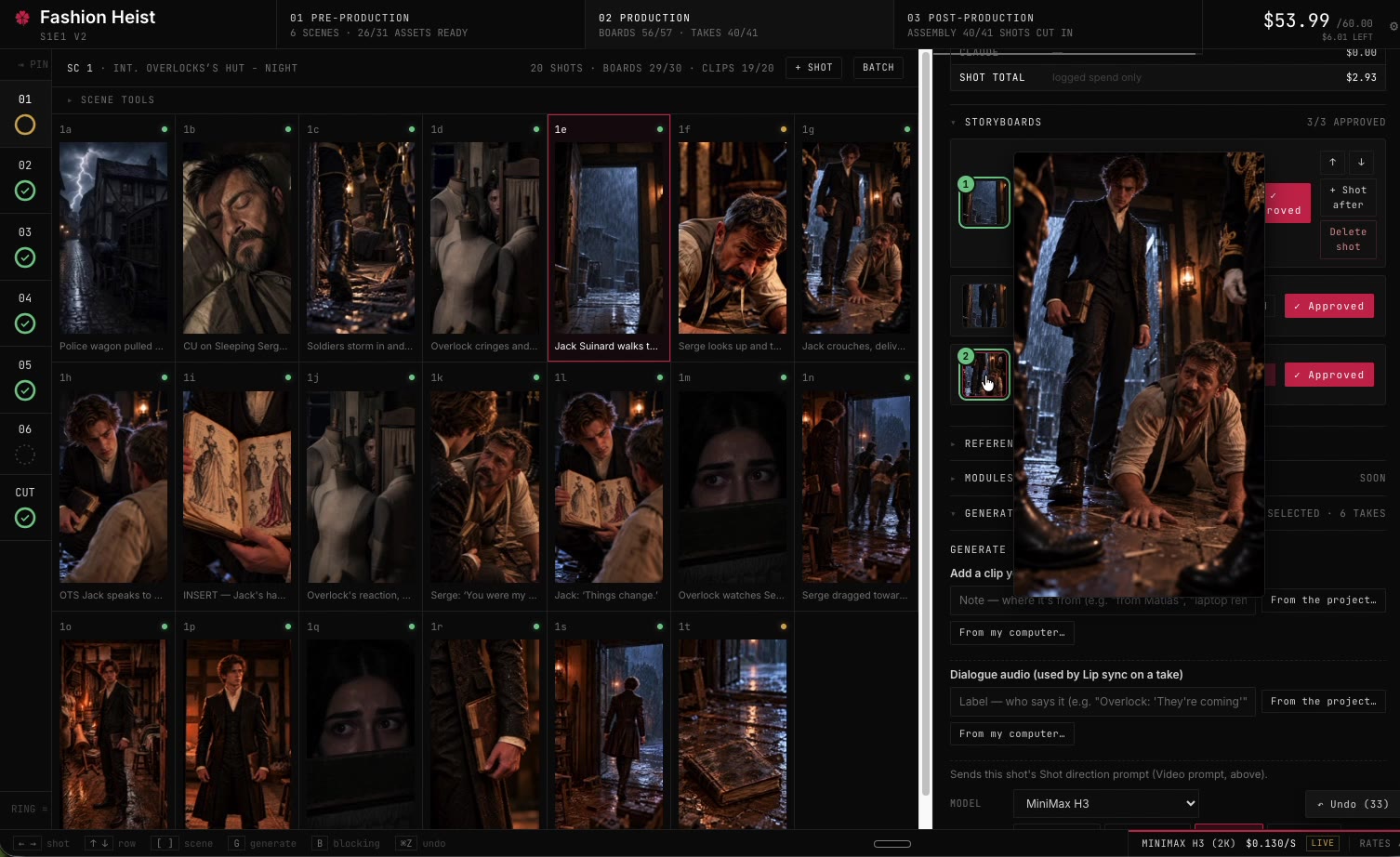Click Undo (33)
The width and height of the screenshot is (1400, 857).
1352,804
